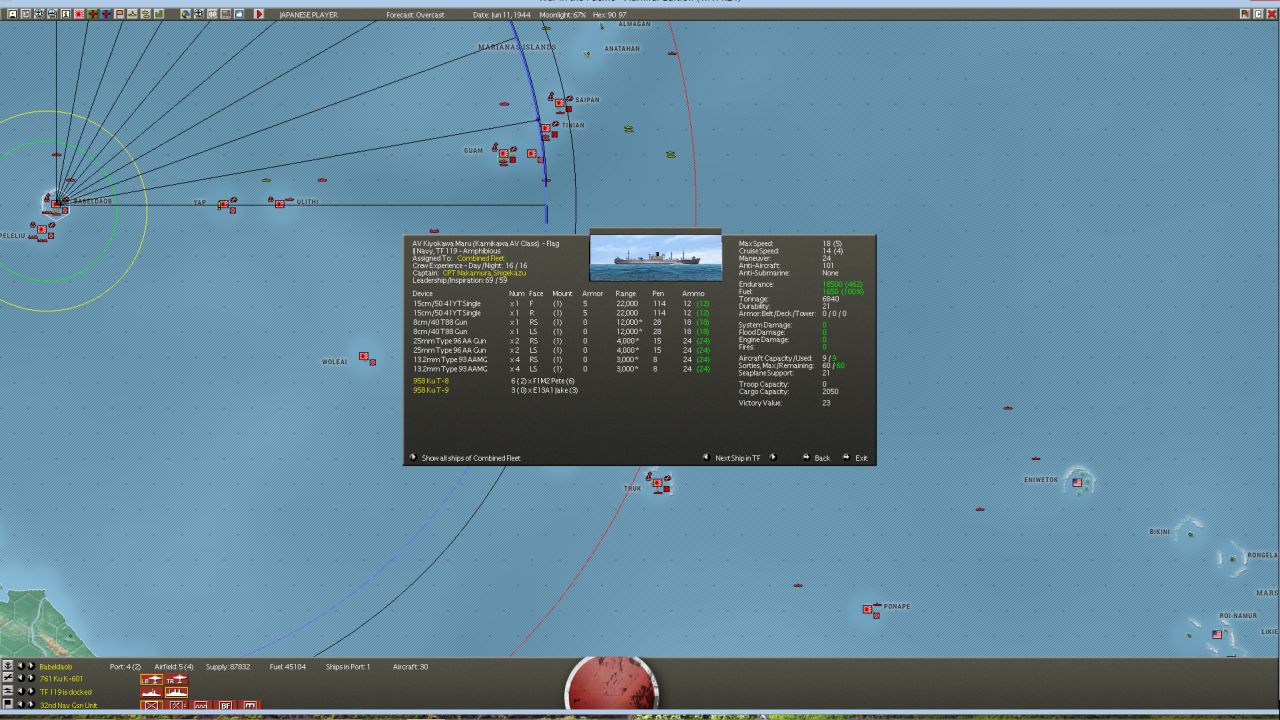Click the 'Airfield: 5 (4)' value
Viewport: 1280px width, 720px height.
click(x=174, y=666)
